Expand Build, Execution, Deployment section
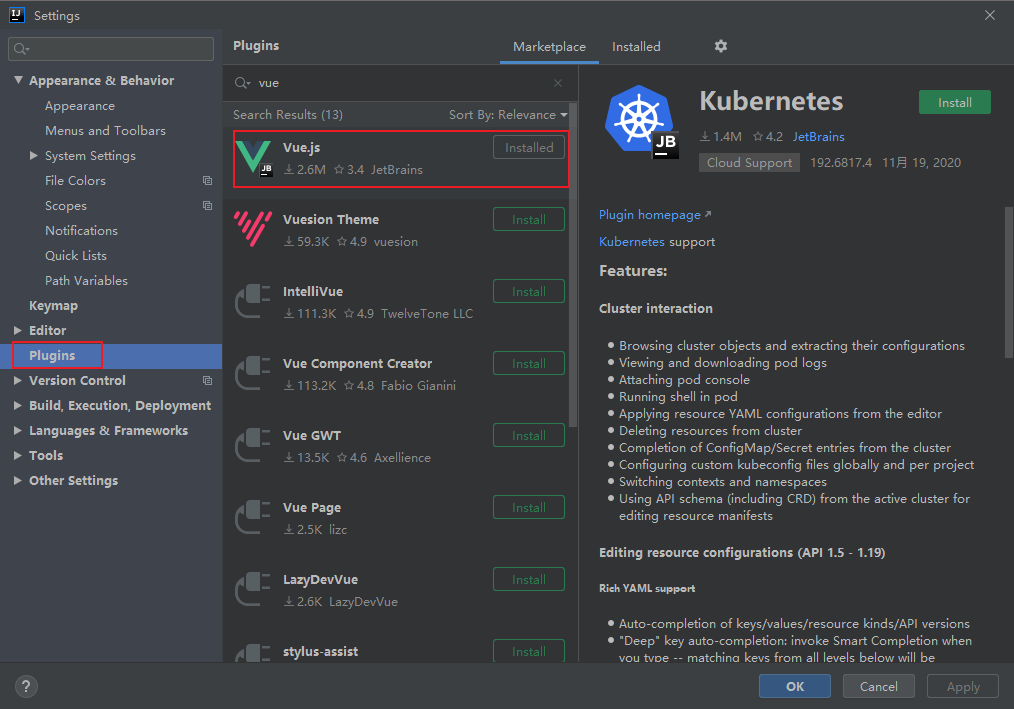1014x709 pixels. pos(17,406)
